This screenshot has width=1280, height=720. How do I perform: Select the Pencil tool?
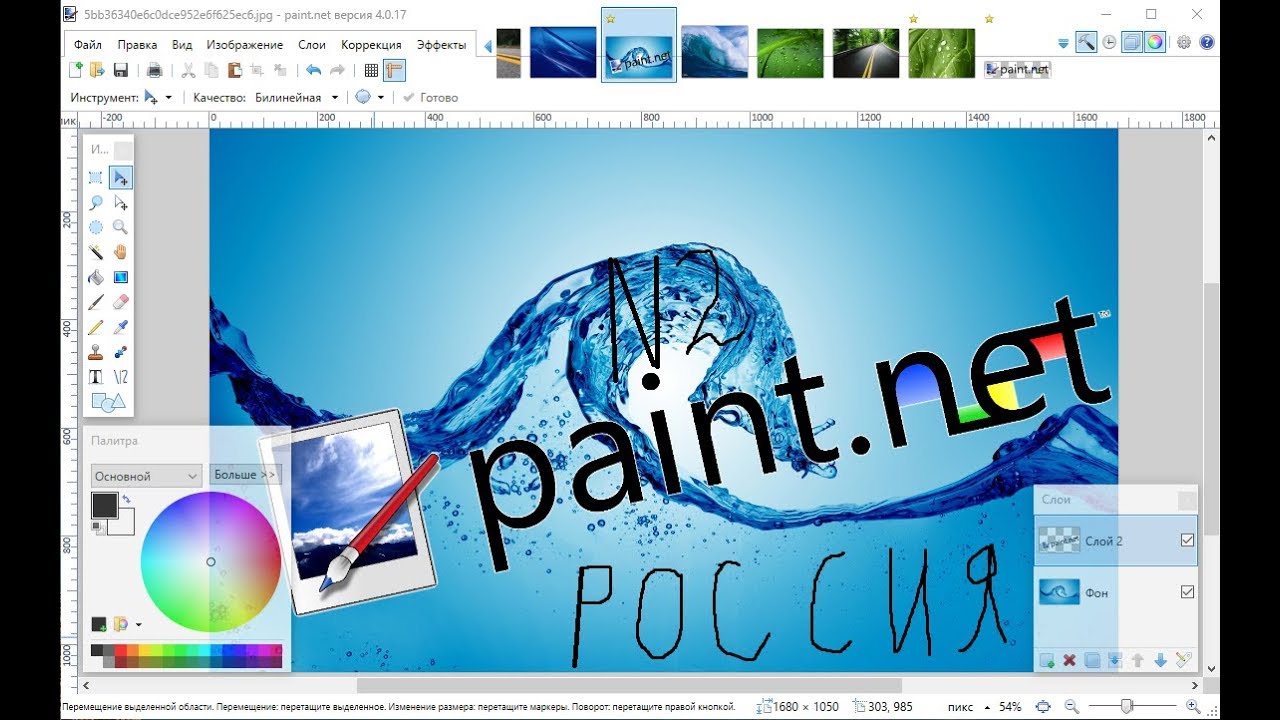96,327
